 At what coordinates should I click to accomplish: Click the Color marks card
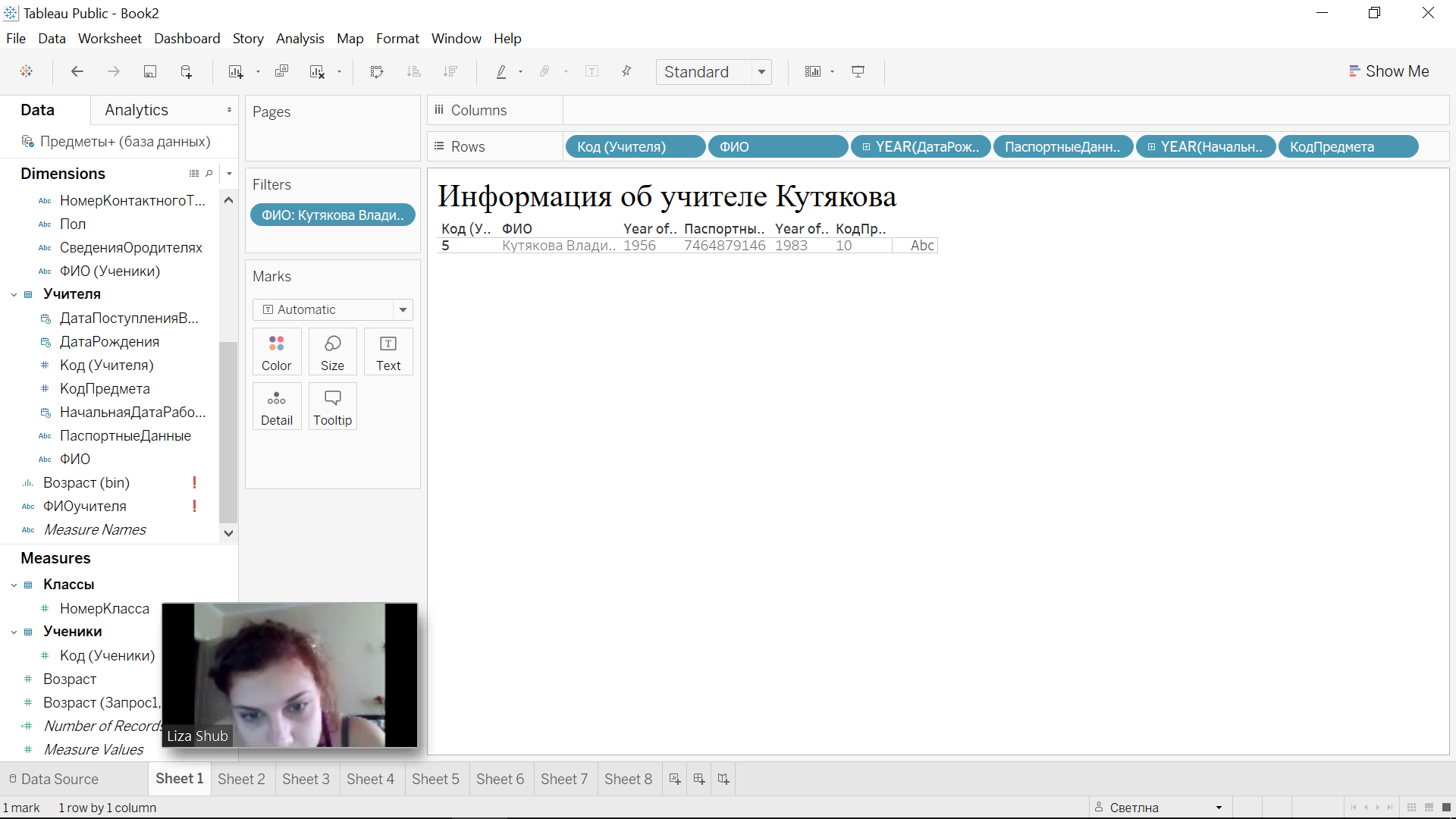[x=277, y=353]
